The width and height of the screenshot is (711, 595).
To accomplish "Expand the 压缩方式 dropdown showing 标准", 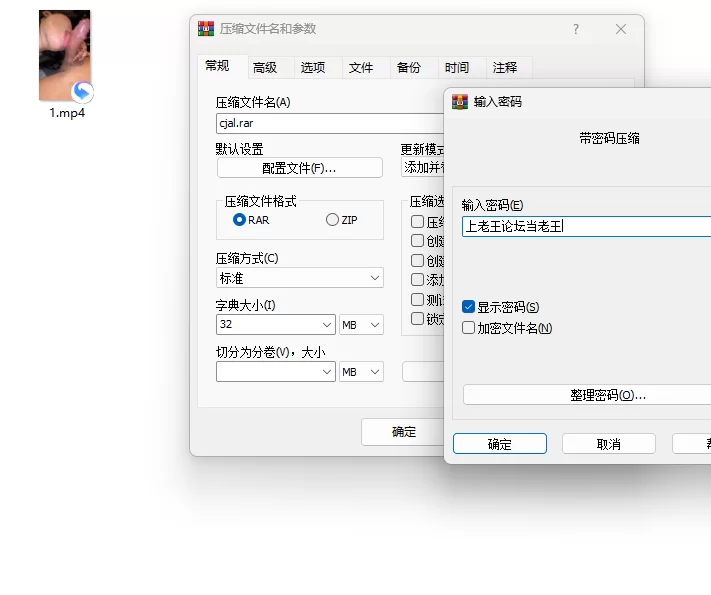I will [x=300, y=278].
